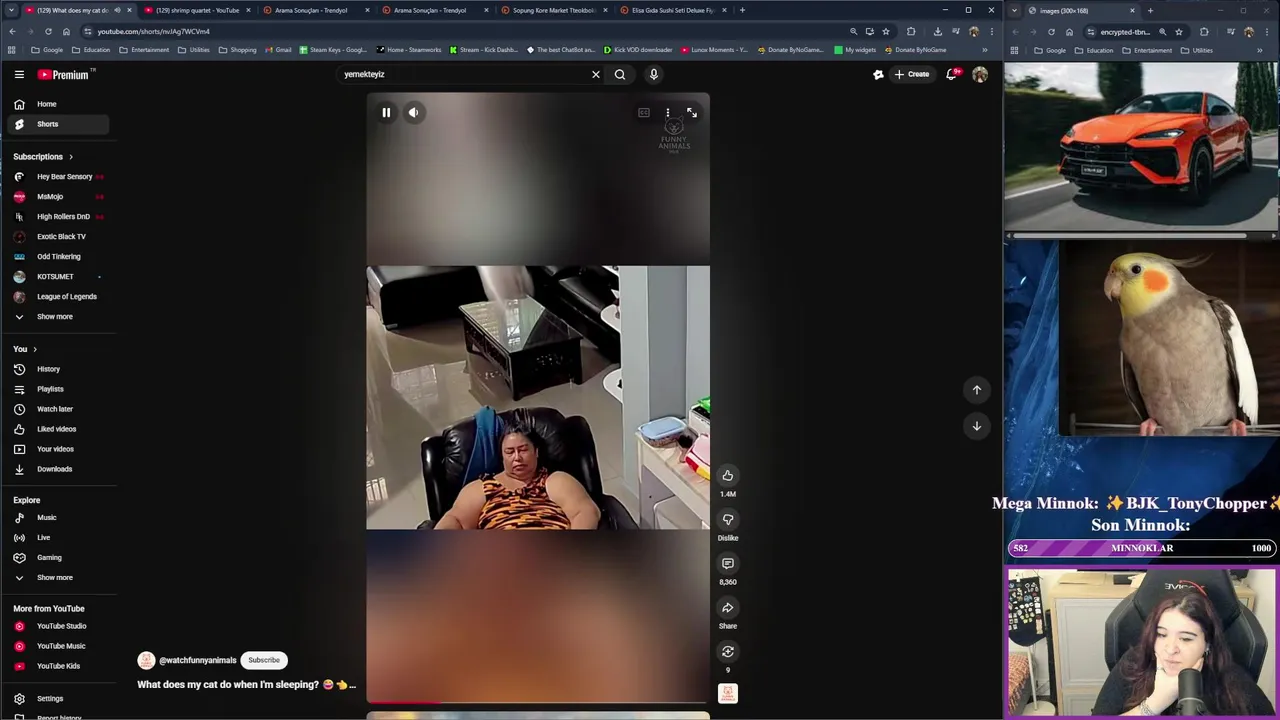Open Playlists in the sidebar
Viewport: 1280px width, 720px height.
click(60, 389)
